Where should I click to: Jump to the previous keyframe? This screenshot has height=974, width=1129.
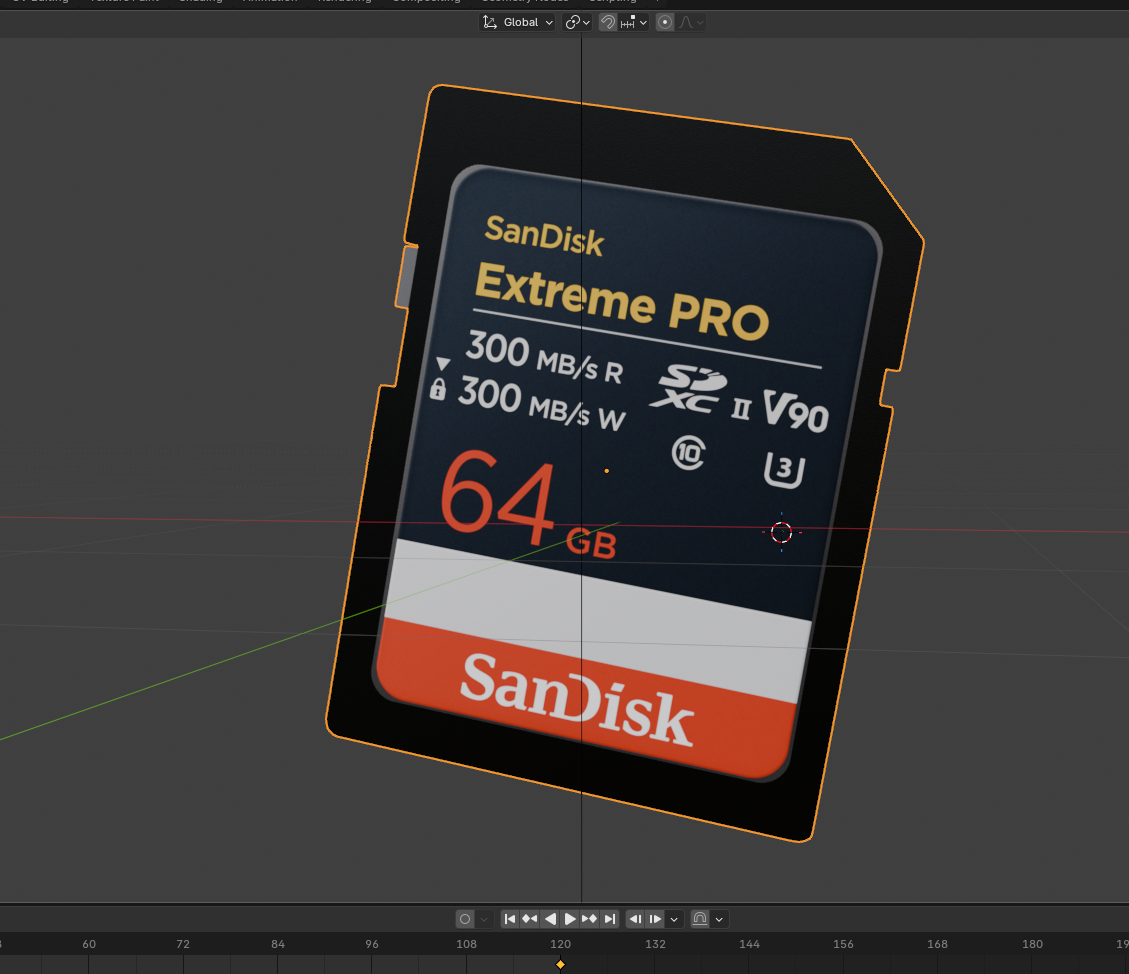point(529,919)
